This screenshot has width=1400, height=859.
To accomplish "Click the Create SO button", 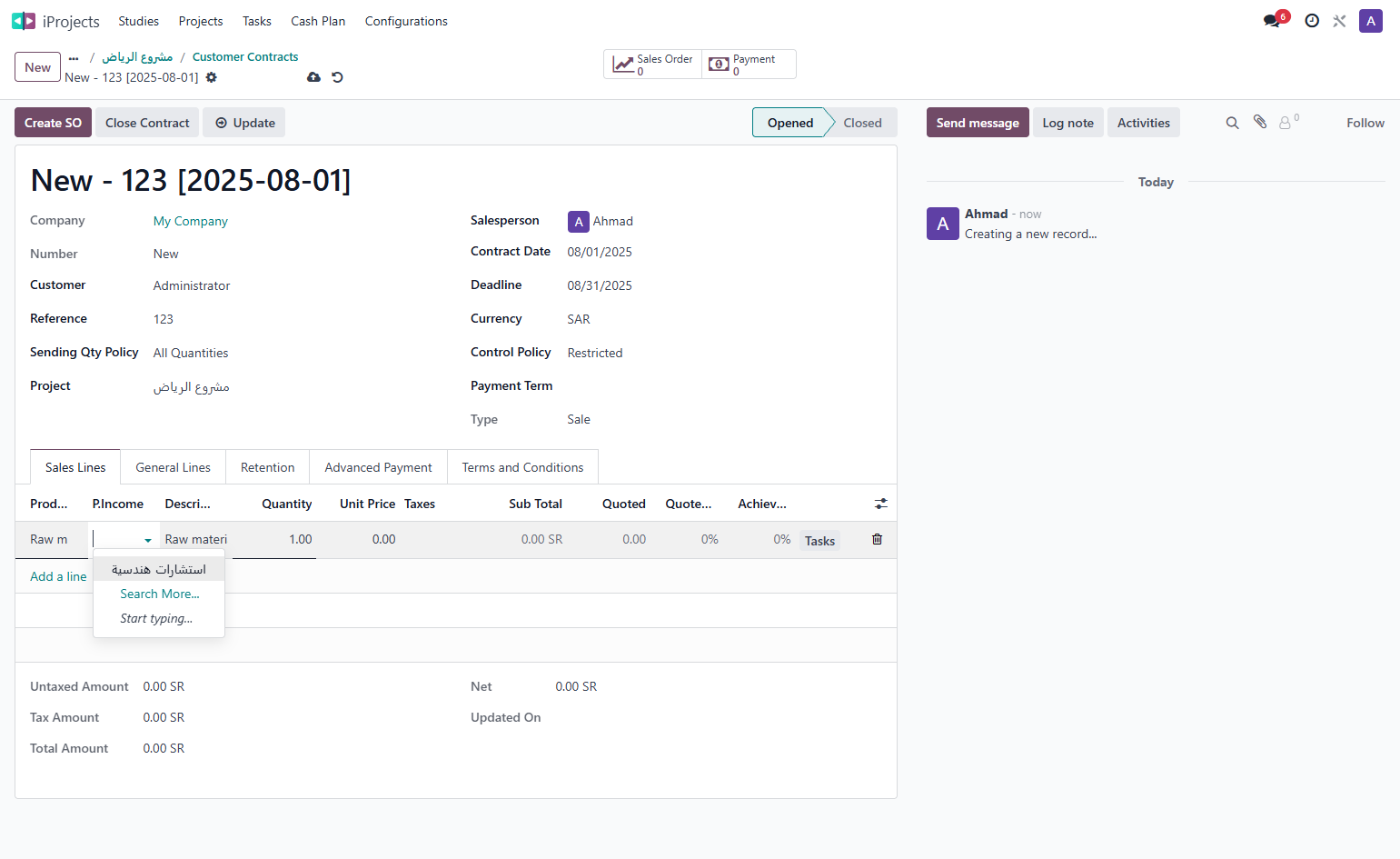I will click(53, 123).
